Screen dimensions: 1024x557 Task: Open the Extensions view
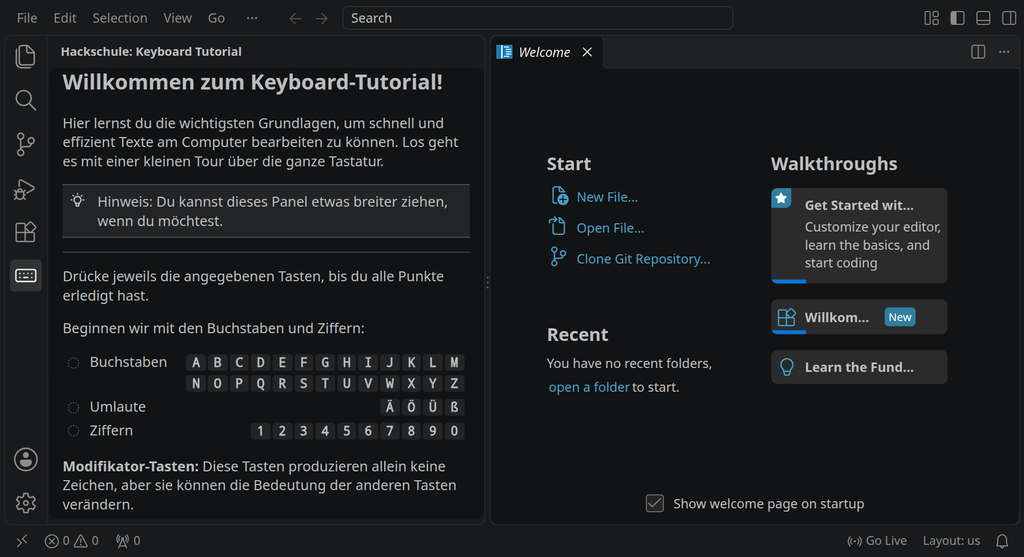[25, 232]
